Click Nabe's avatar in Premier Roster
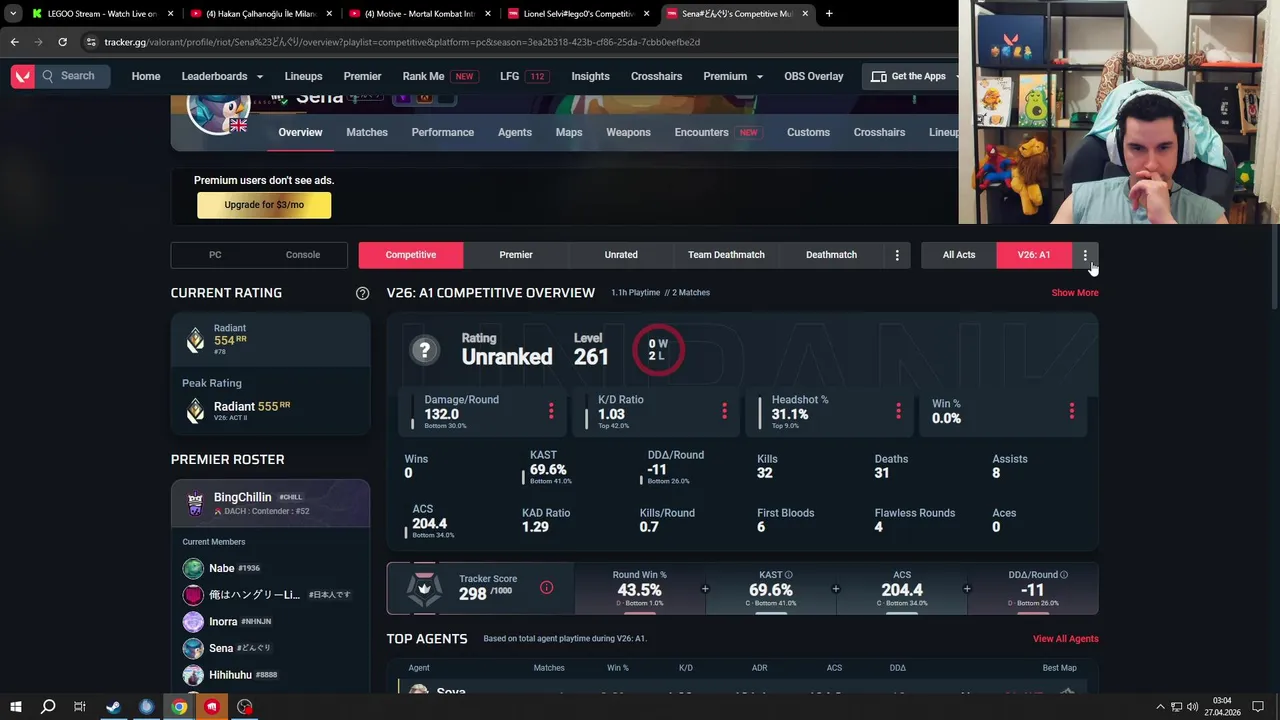1280x720 pixels. coord(193,568)
